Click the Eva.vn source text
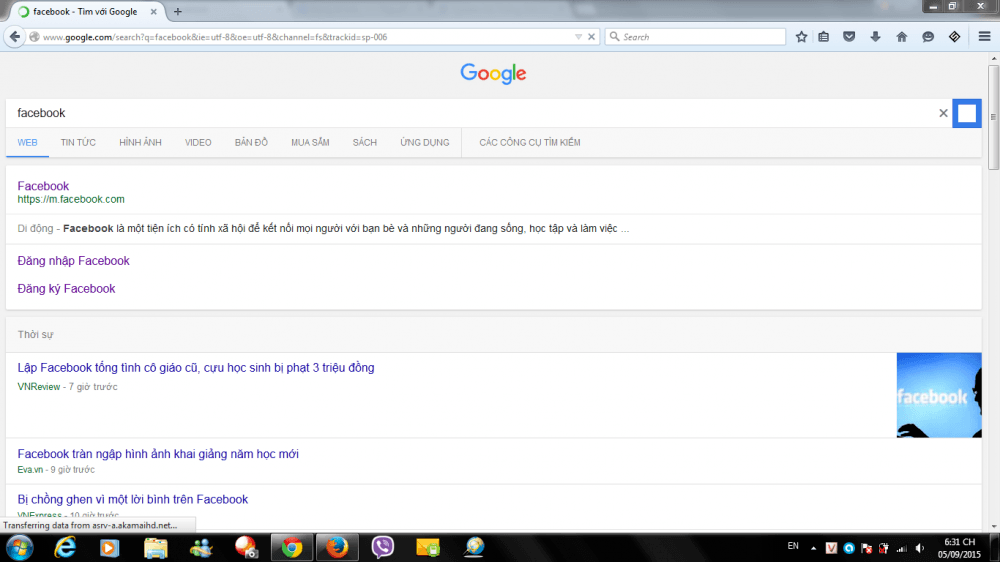This screenshot has height=562, width=1000. pos(30,470)
